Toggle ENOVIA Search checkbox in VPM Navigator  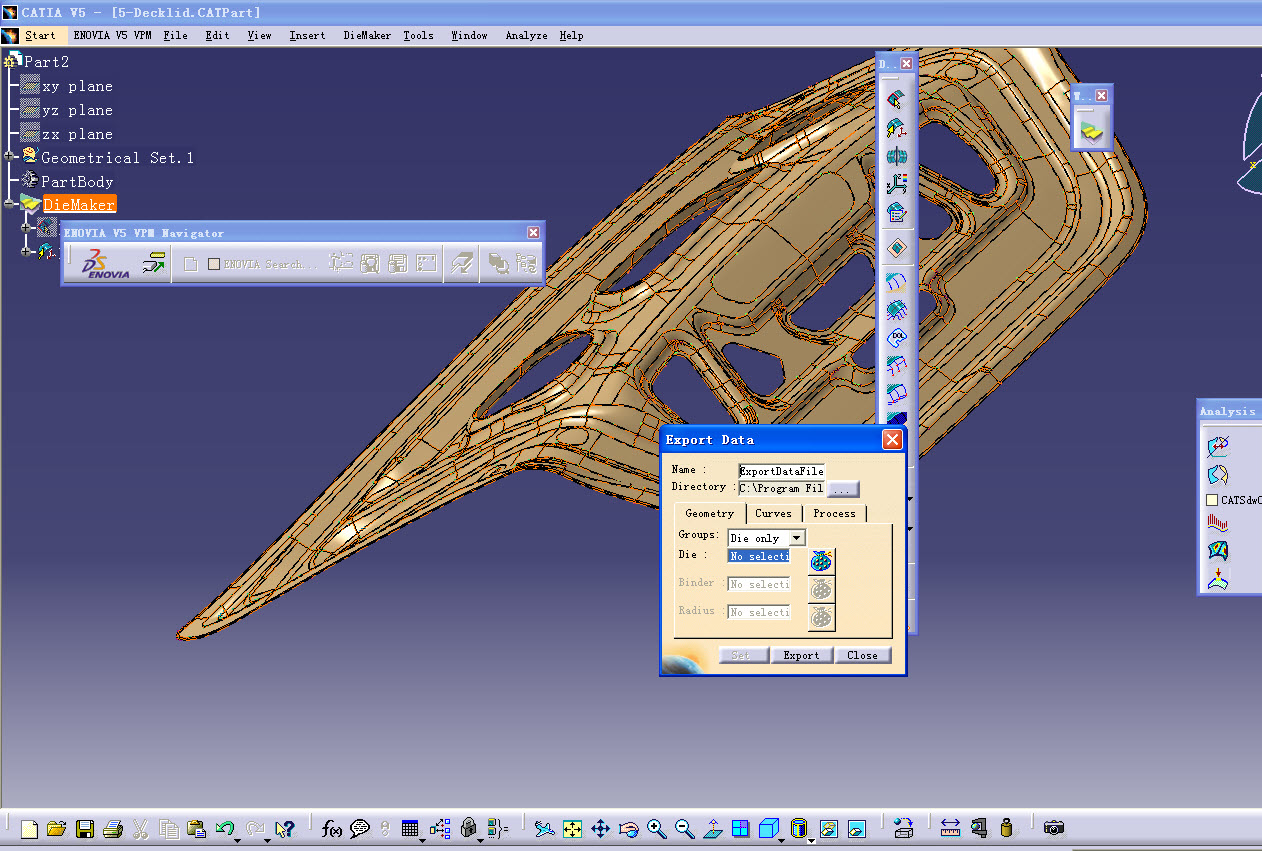coord(213,265)
